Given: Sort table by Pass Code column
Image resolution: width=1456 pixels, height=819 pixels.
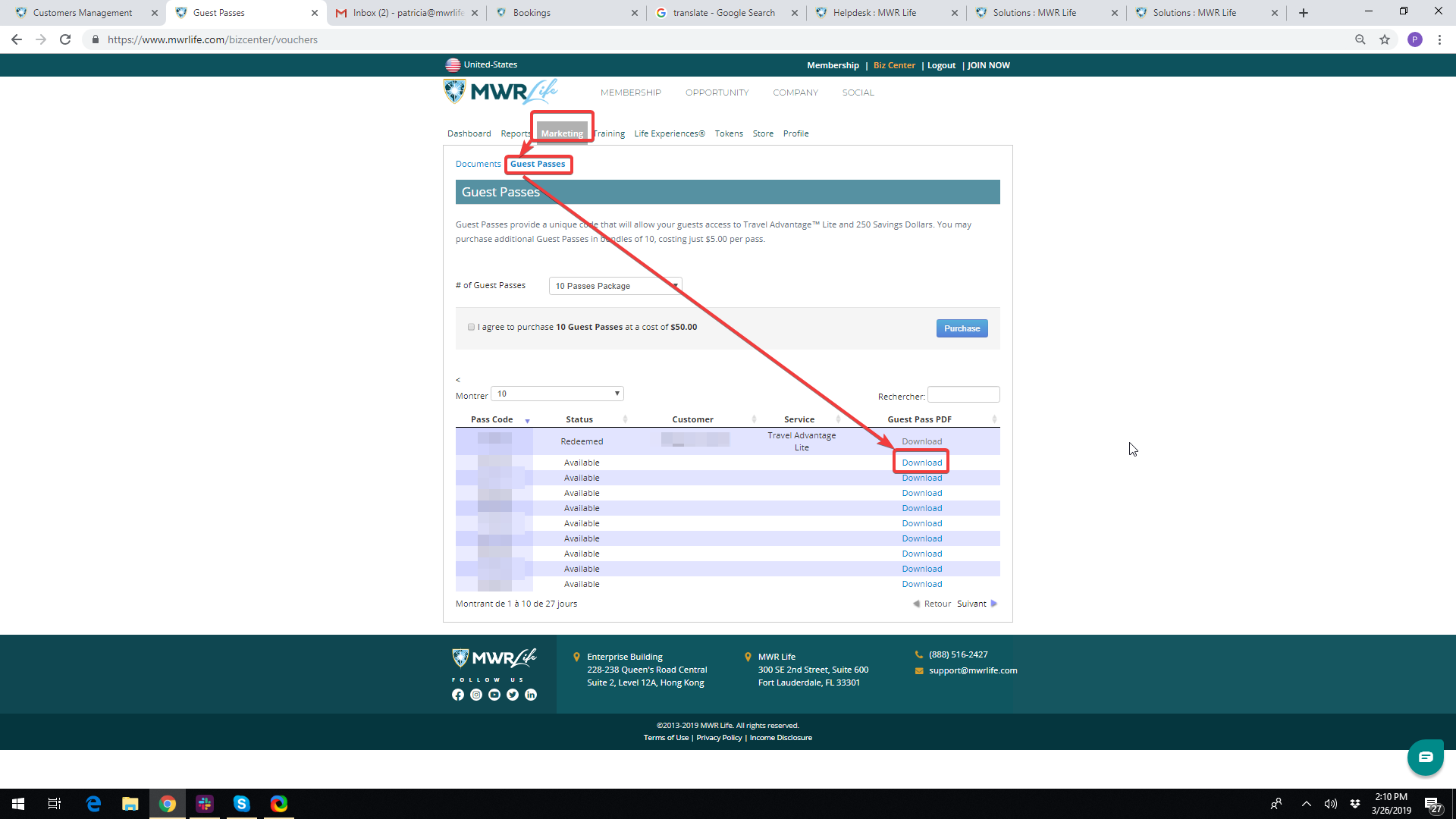Looking at the screenshot, I should (x=492, y=419).
